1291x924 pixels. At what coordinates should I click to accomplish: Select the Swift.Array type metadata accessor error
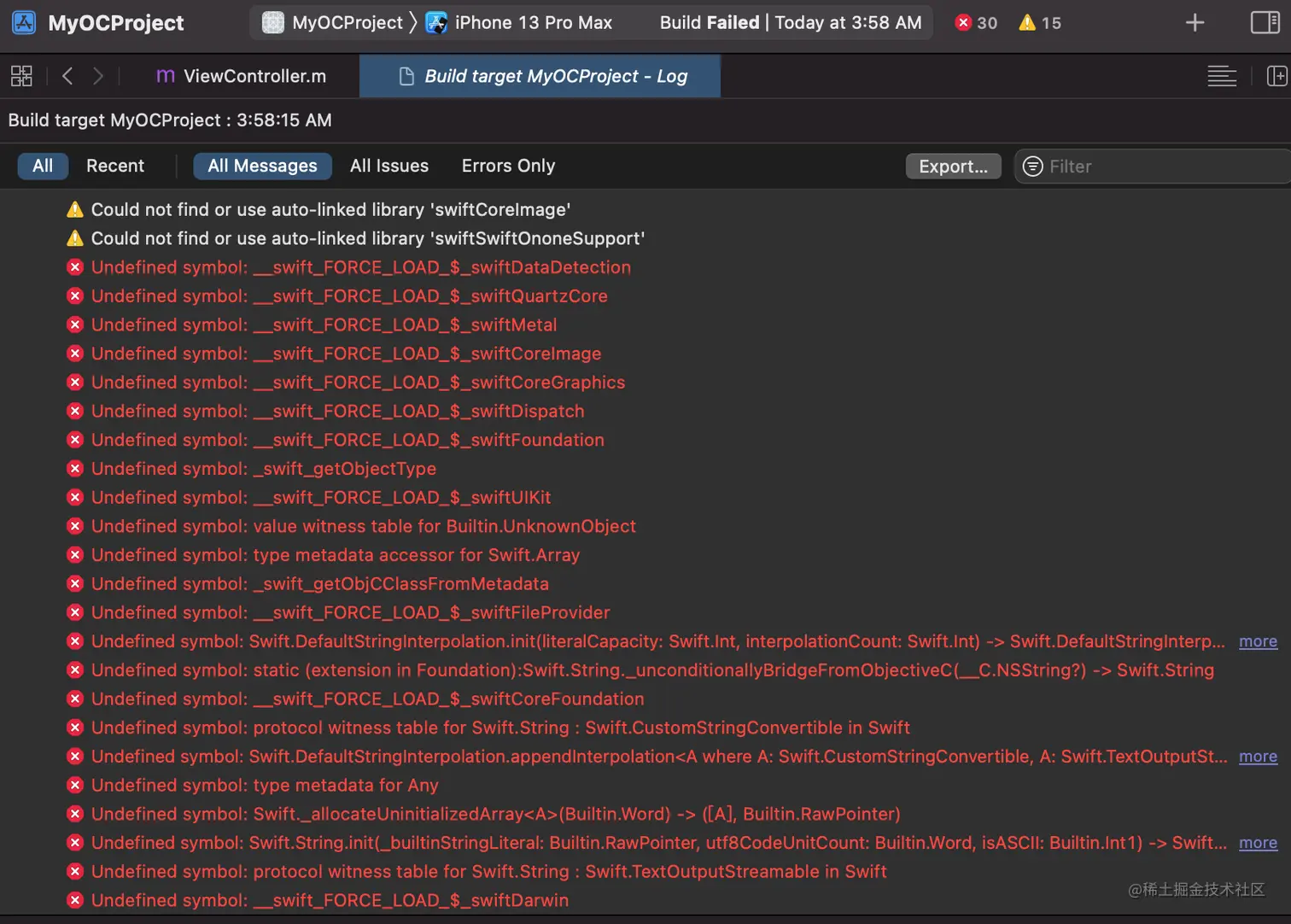pos(336,555)
